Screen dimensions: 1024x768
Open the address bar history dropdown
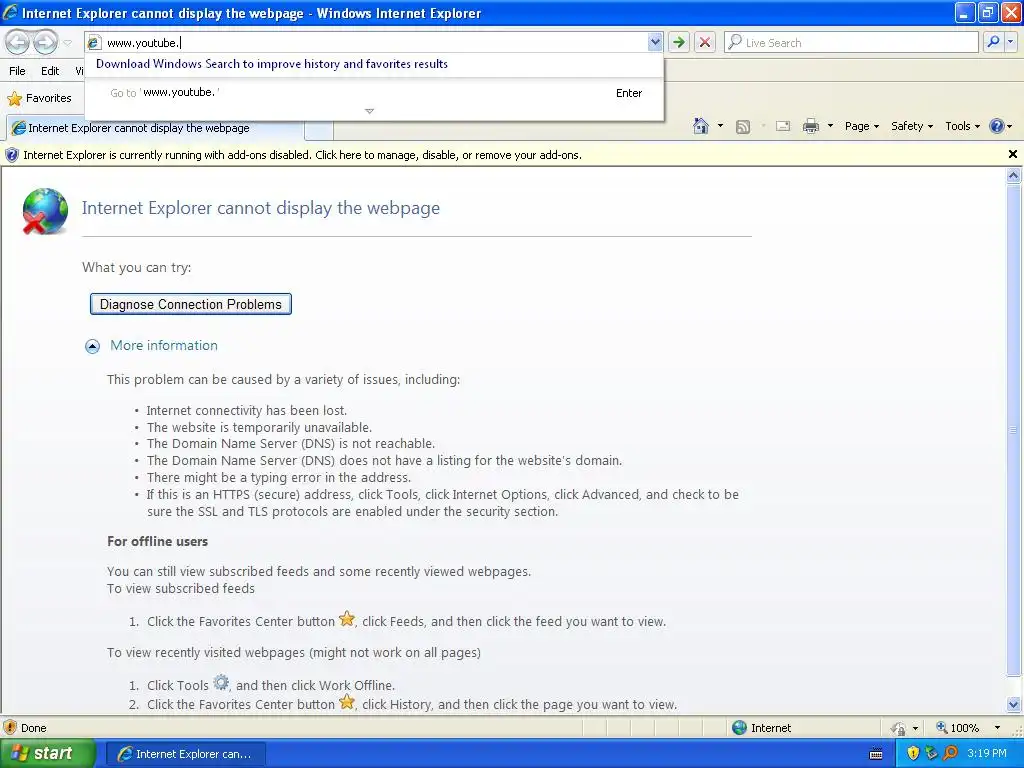[x=655, y=43]
